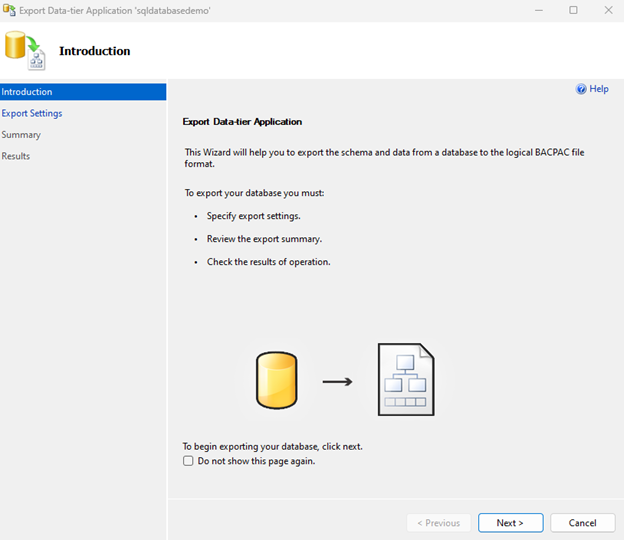
Task: Click the wizard icon in the title bar
Action: (9, 10)
